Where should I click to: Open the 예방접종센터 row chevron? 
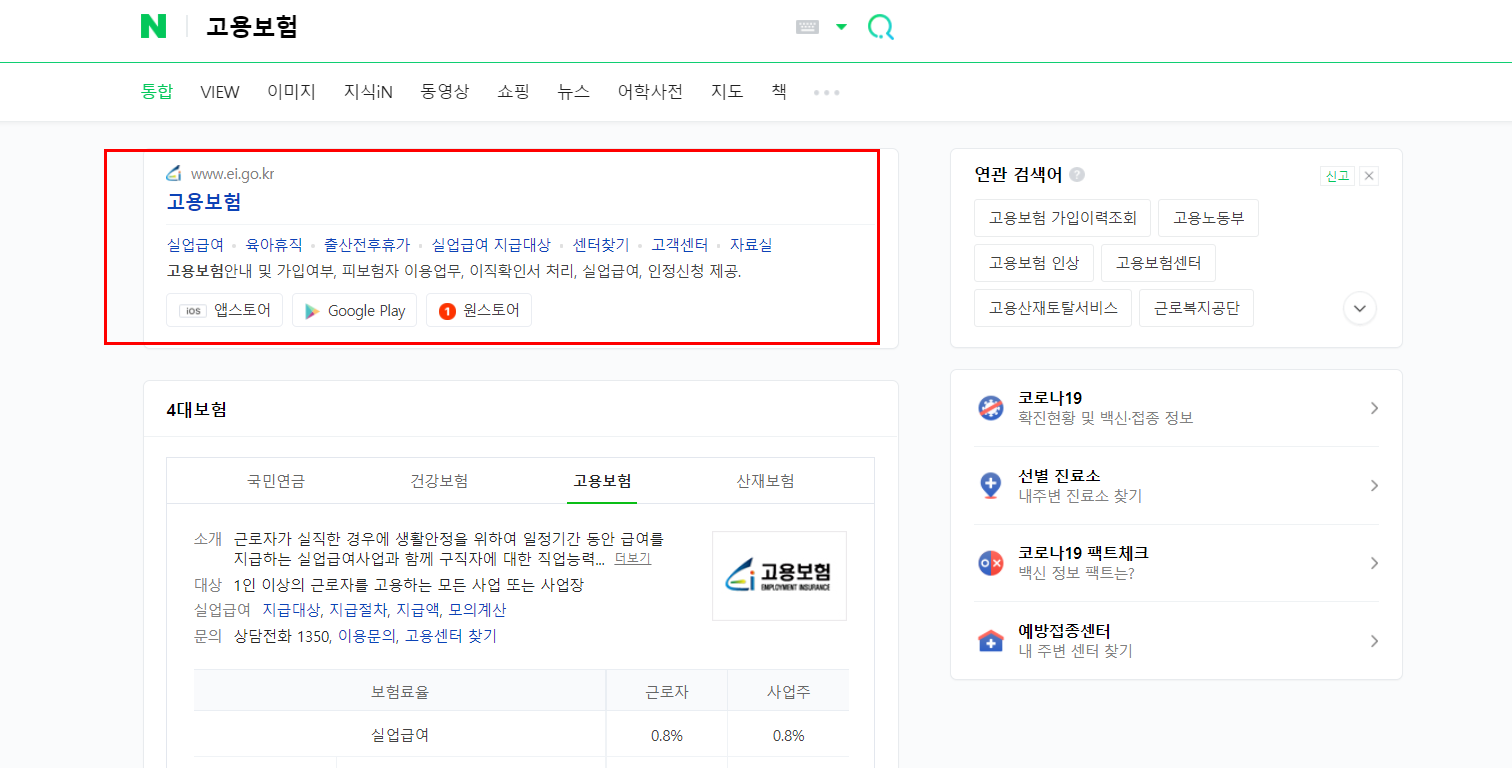[1375, 641]
